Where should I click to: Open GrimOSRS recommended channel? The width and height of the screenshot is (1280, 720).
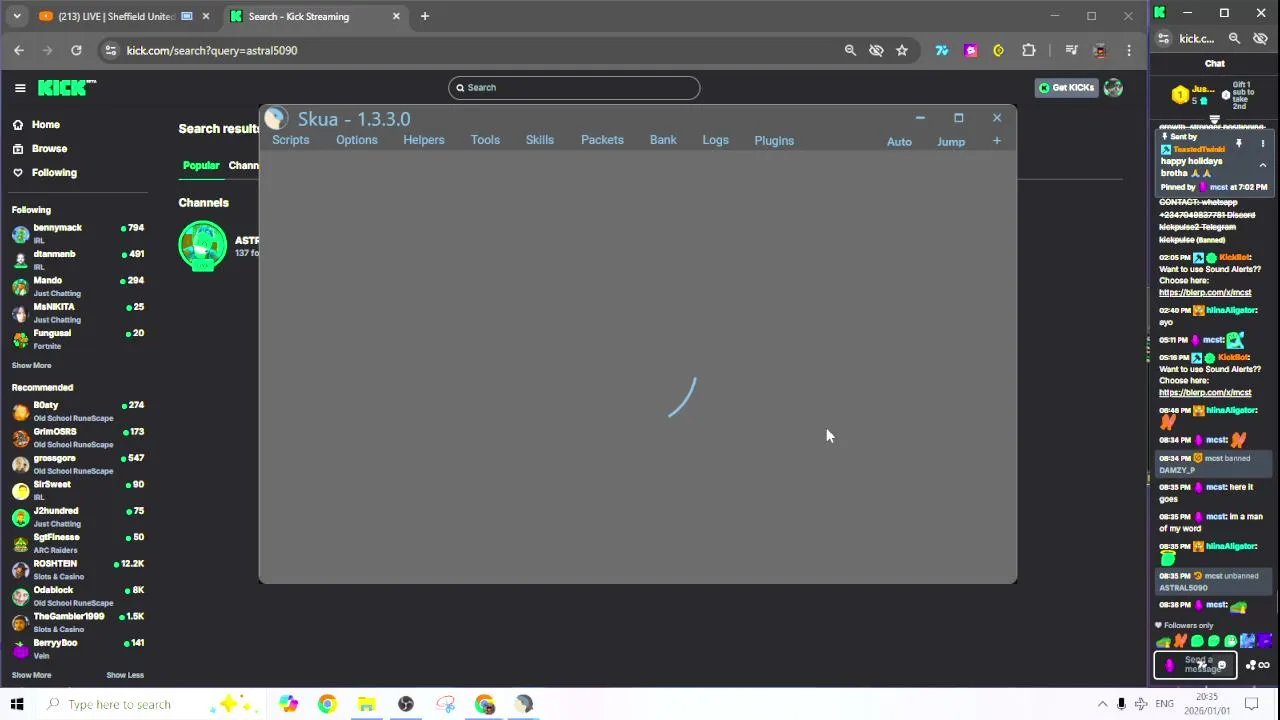coord(78,437)
